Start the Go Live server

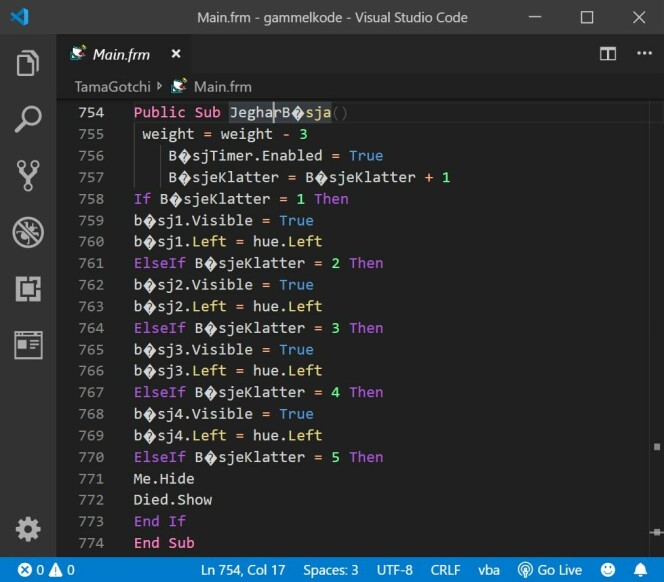tap(550, 570)
